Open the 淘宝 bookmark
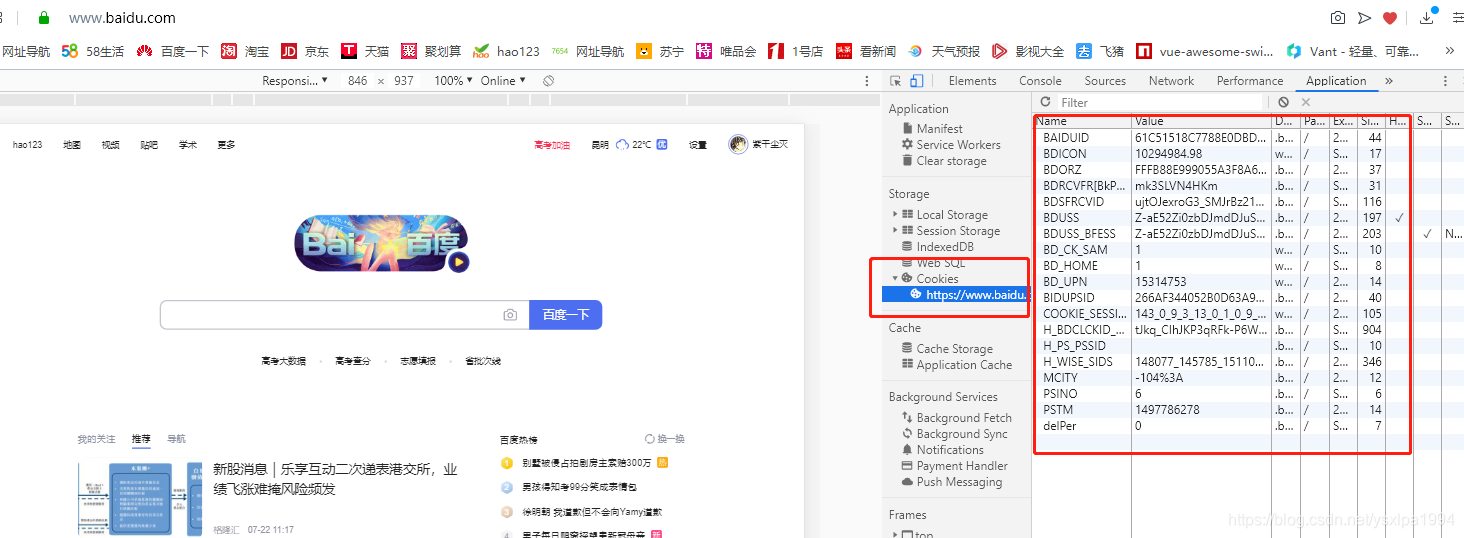 tap(245, 51)
